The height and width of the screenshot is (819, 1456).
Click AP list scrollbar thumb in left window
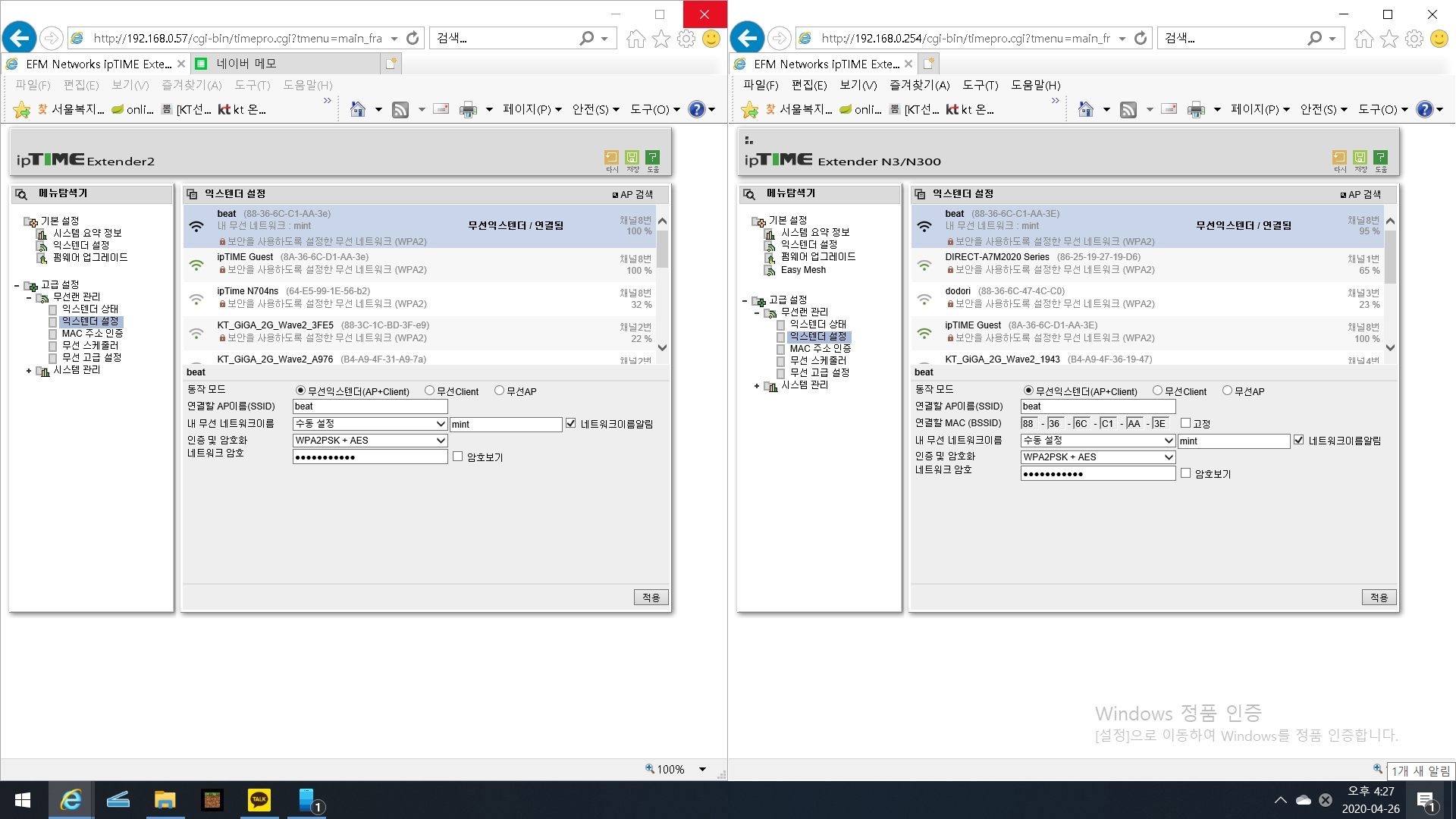[662, 249]
